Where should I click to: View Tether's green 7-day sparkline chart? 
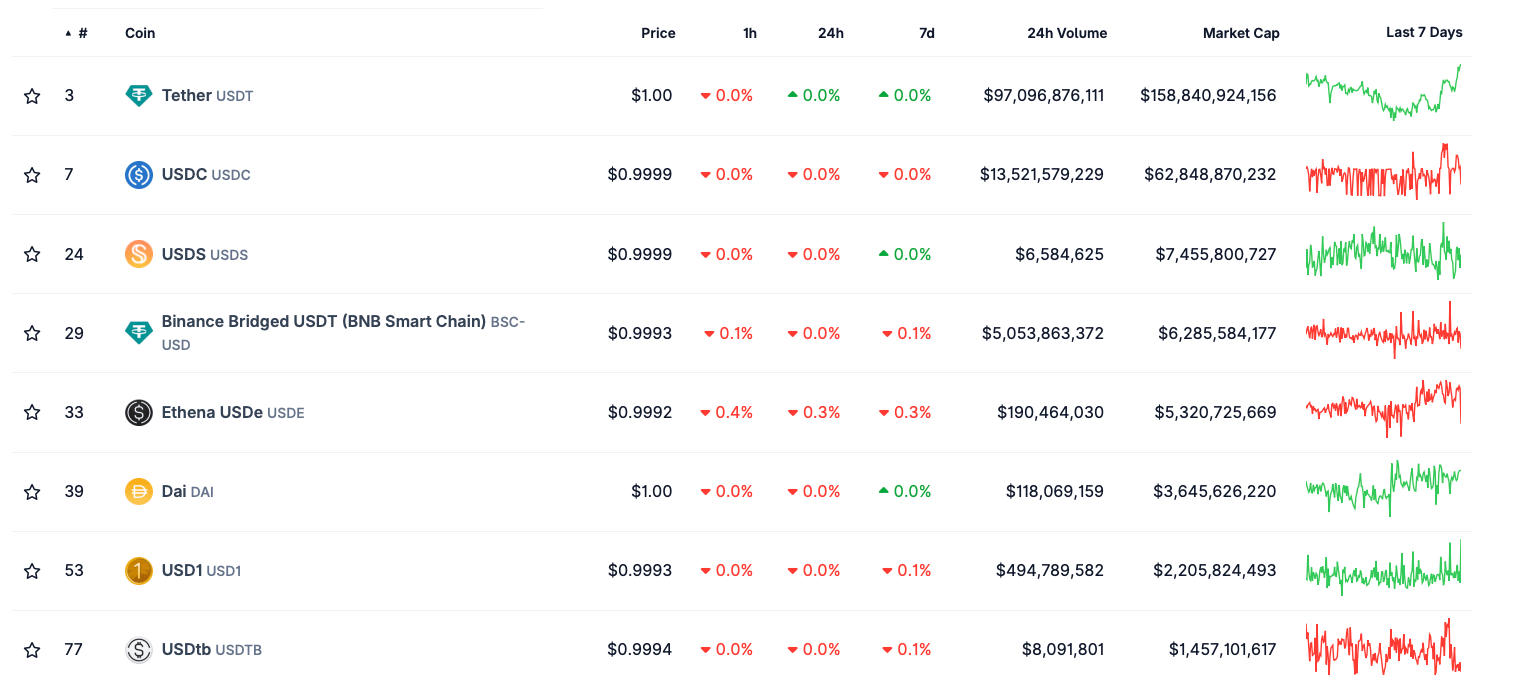[1383, 92]
